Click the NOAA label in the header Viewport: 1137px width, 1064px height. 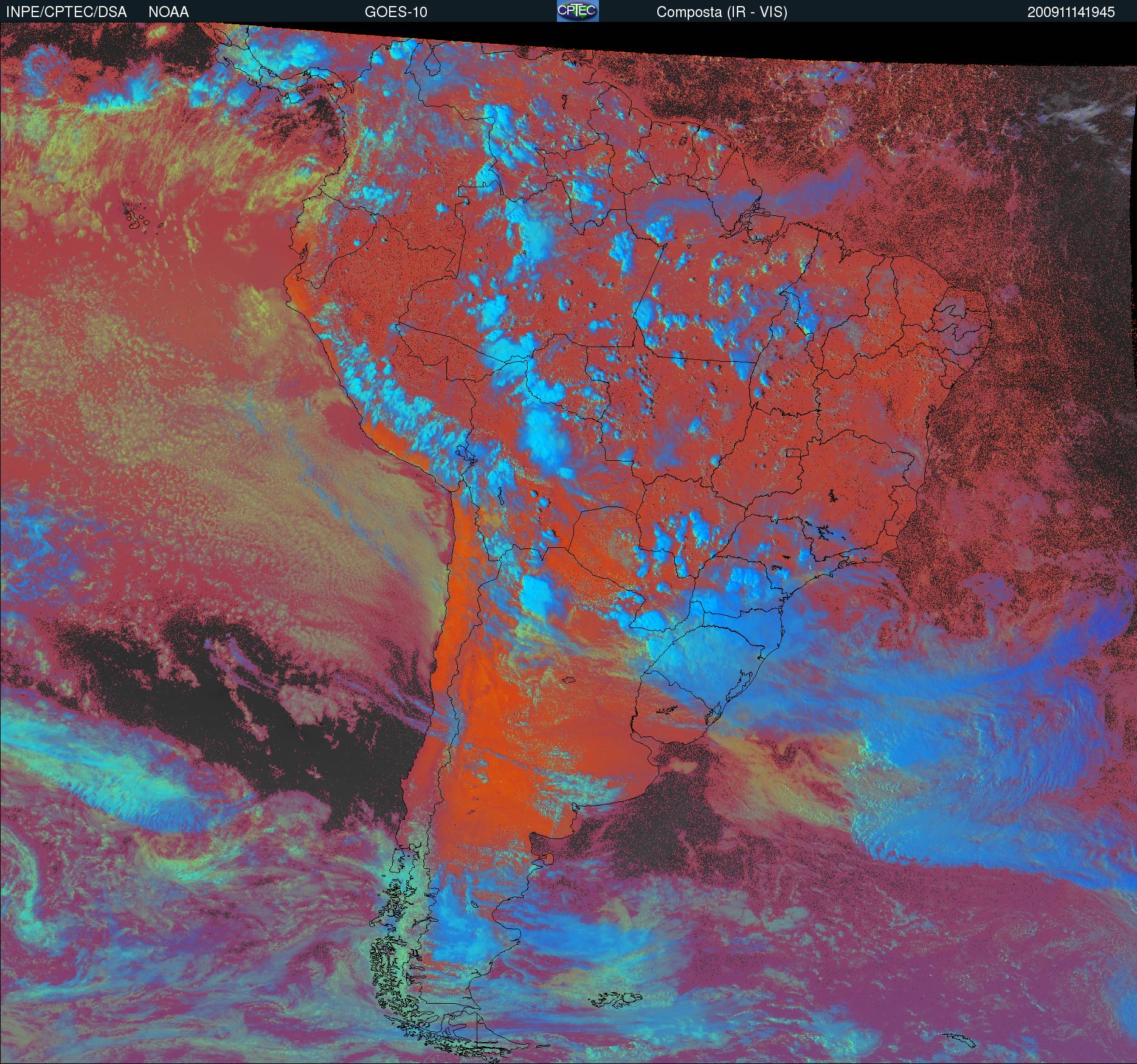168,12
